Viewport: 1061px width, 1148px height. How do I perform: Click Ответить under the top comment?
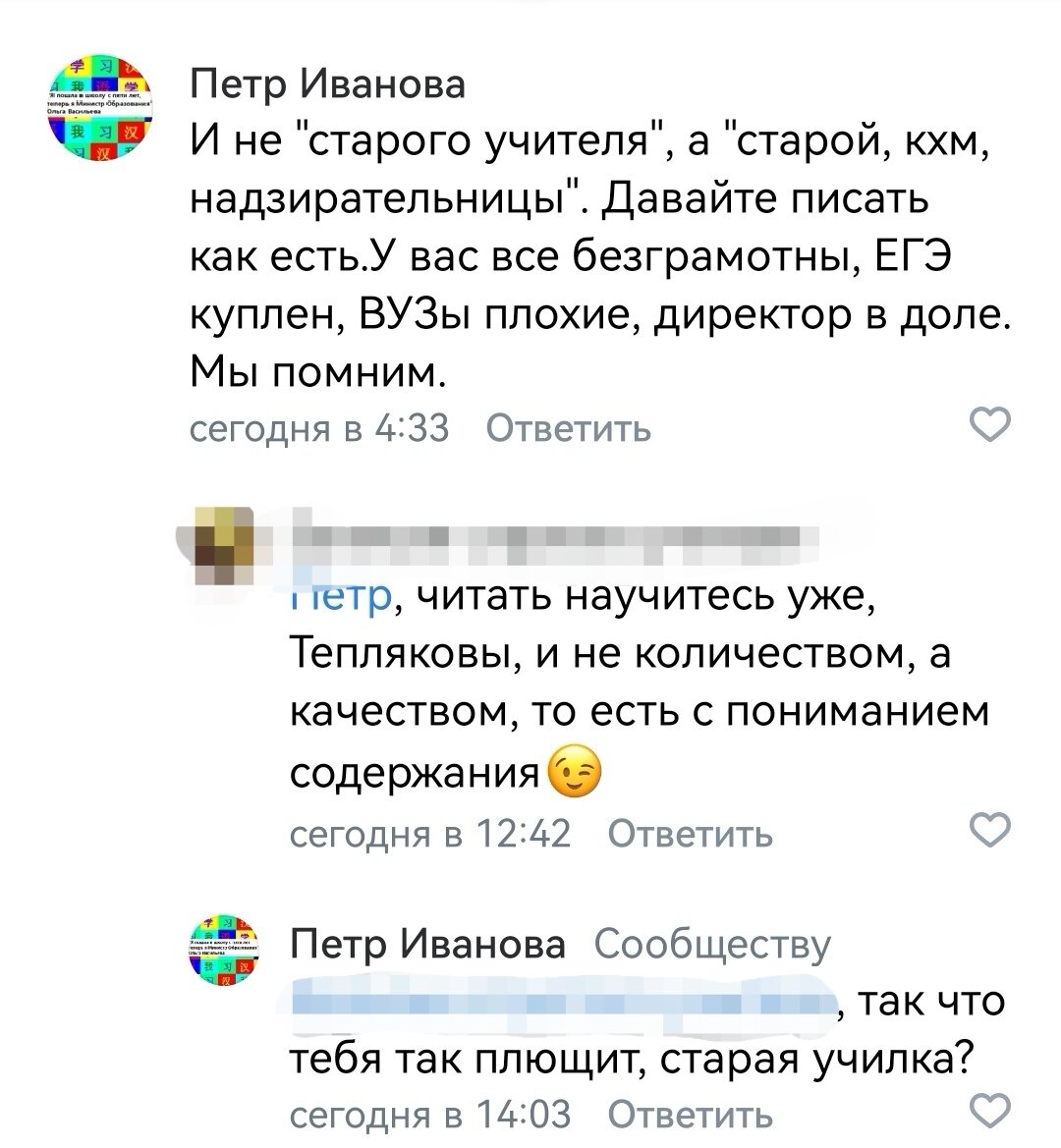[x=566, y=426]
